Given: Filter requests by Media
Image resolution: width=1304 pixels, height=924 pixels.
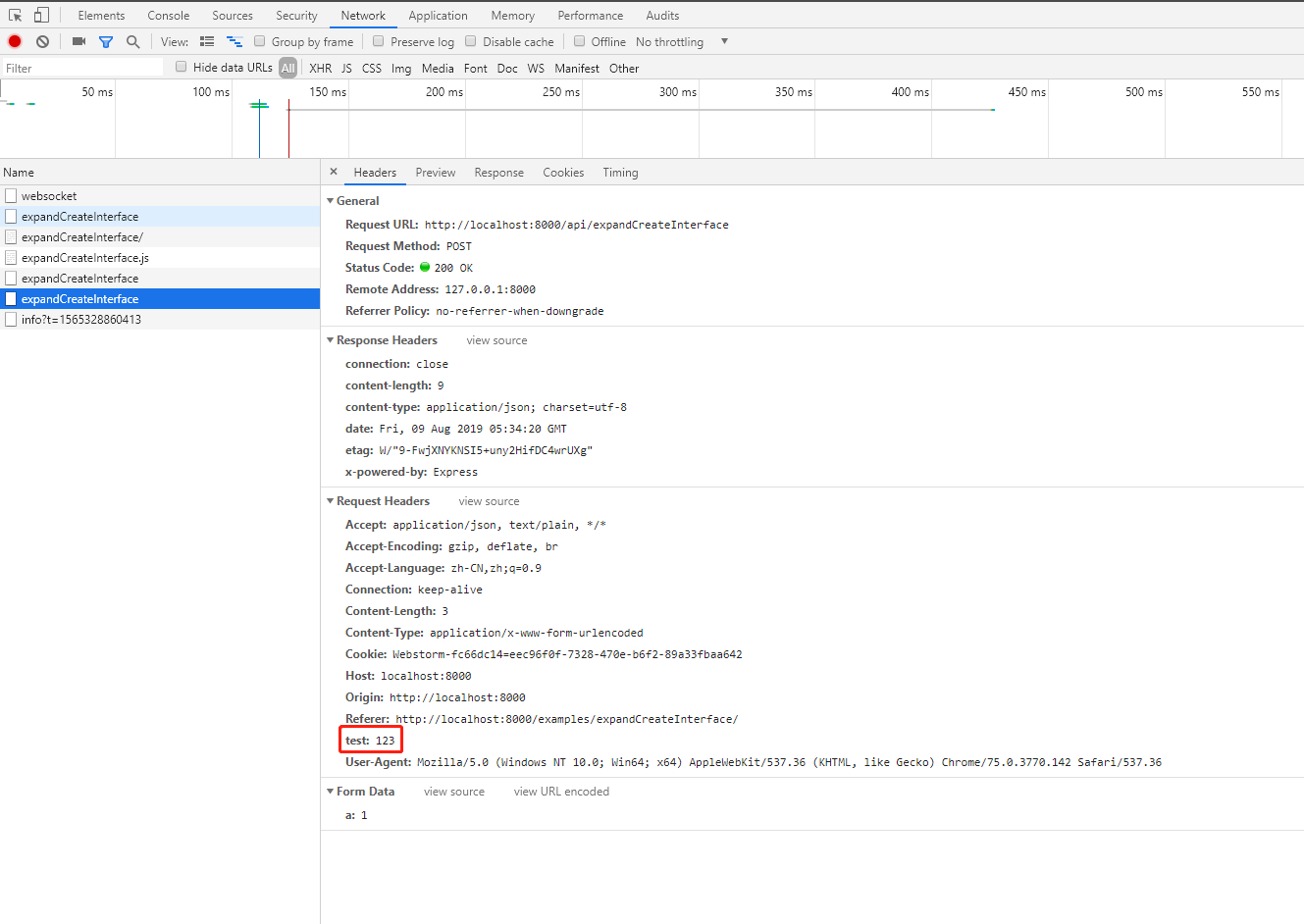Looking at the screenshot, I should pos(438,68).
